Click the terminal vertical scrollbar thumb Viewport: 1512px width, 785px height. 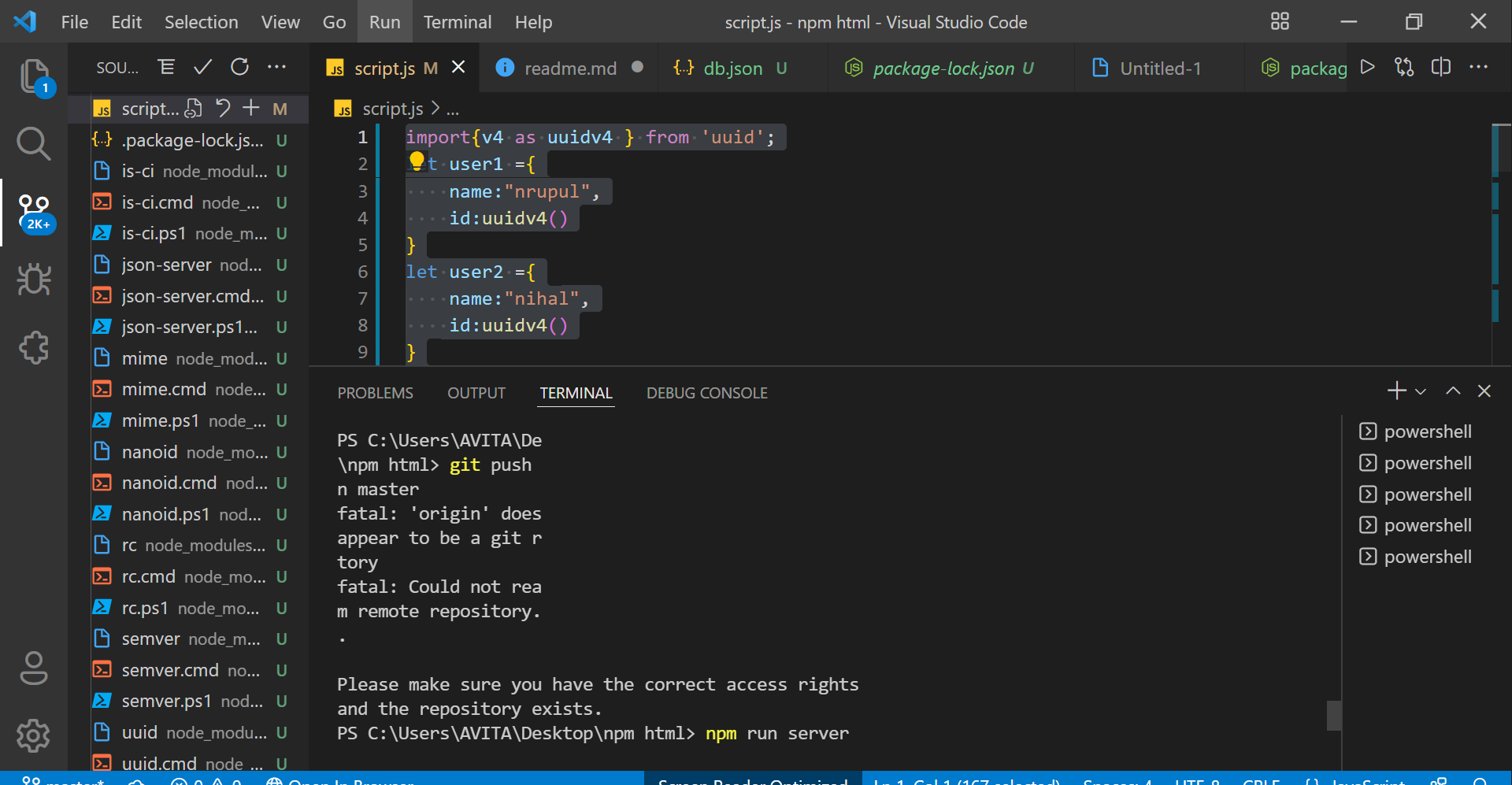click(1334, 716)
